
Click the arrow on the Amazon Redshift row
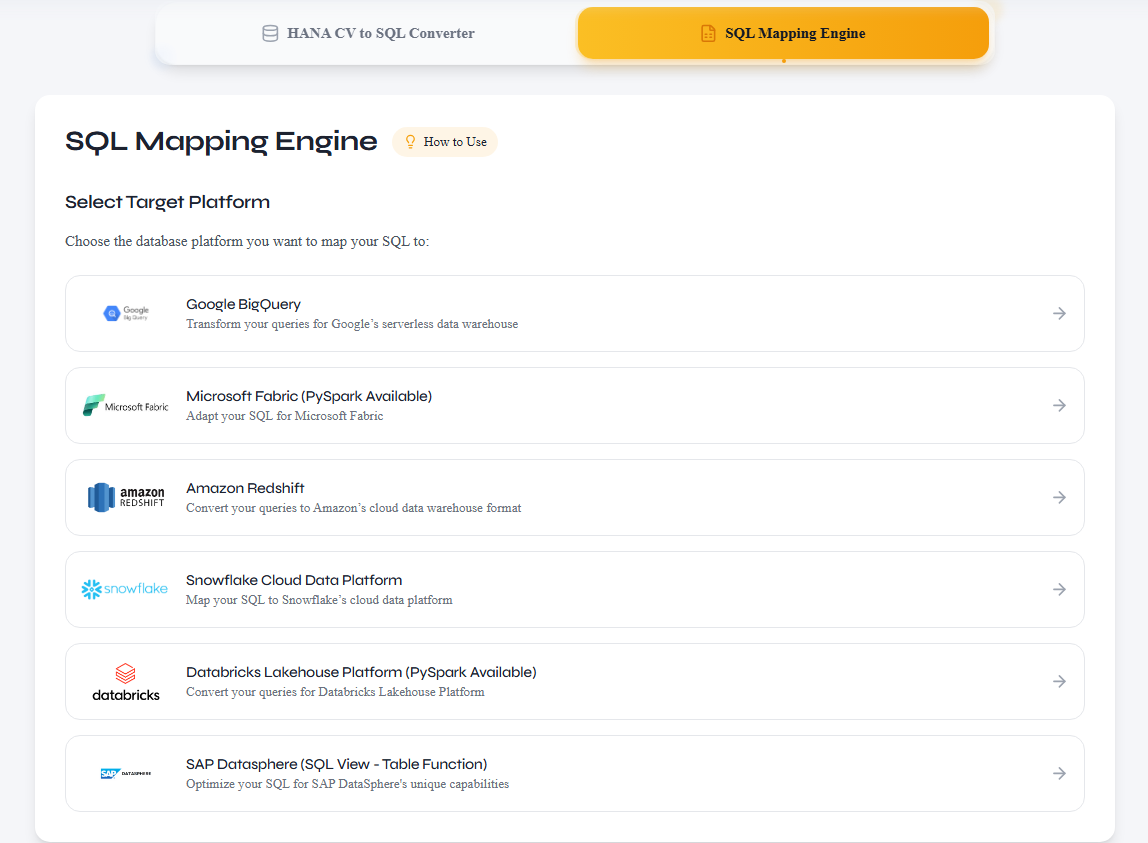pyautogui.click(x=1059, y=497)
